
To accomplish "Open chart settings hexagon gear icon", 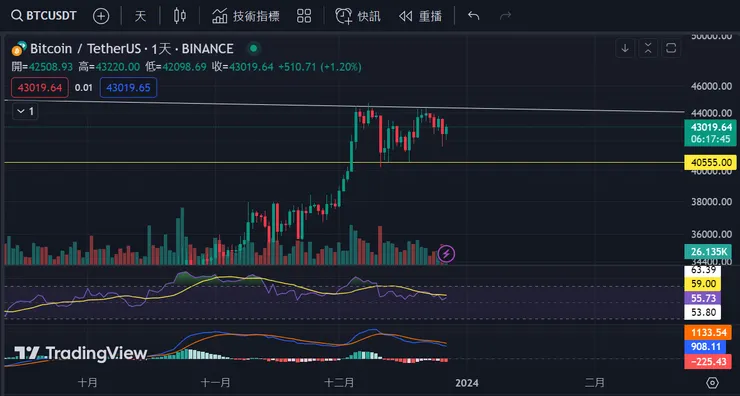I will point(712,382).
